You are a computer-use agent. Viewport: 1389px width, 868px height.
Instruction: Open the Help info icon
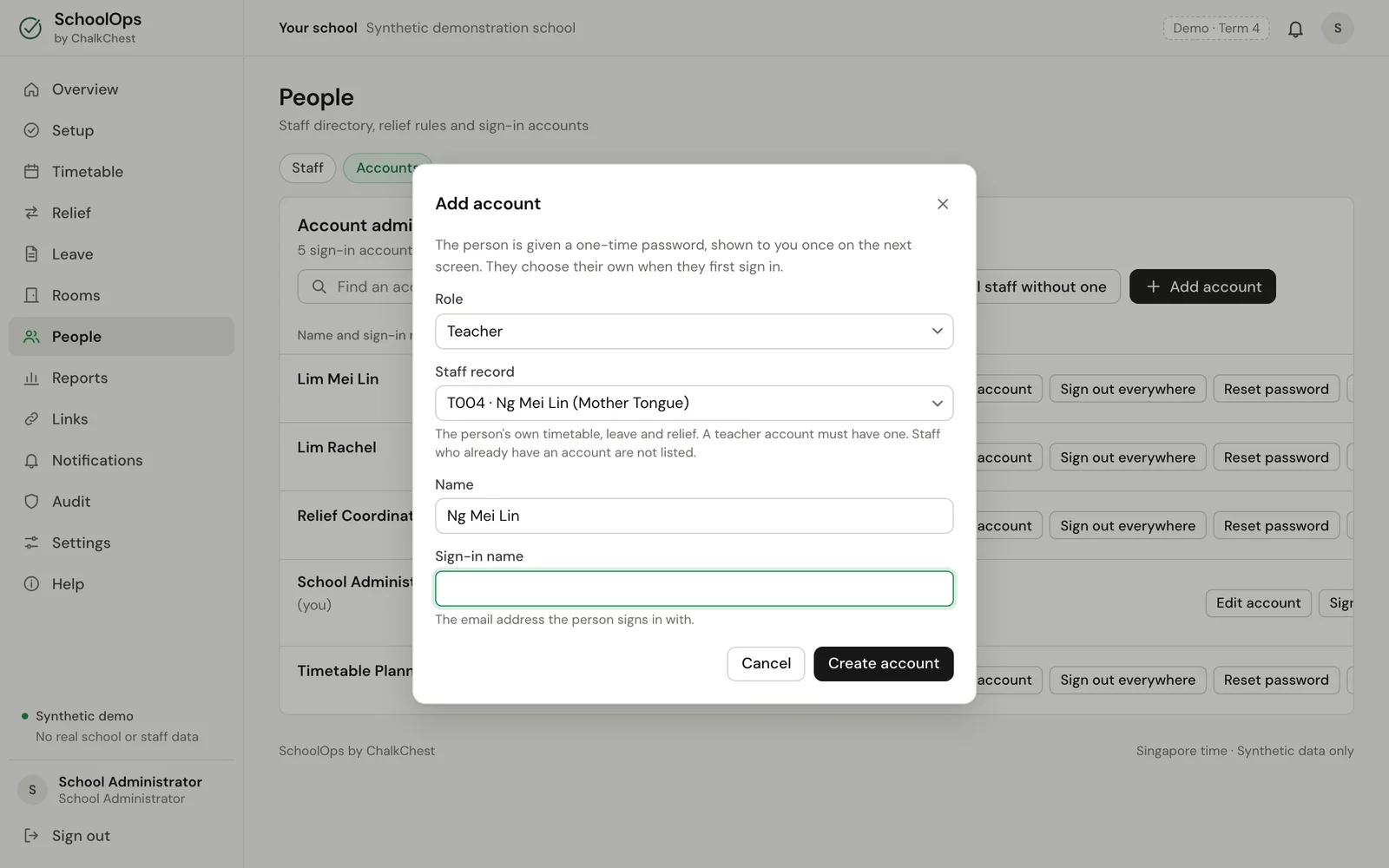(31, 584)
